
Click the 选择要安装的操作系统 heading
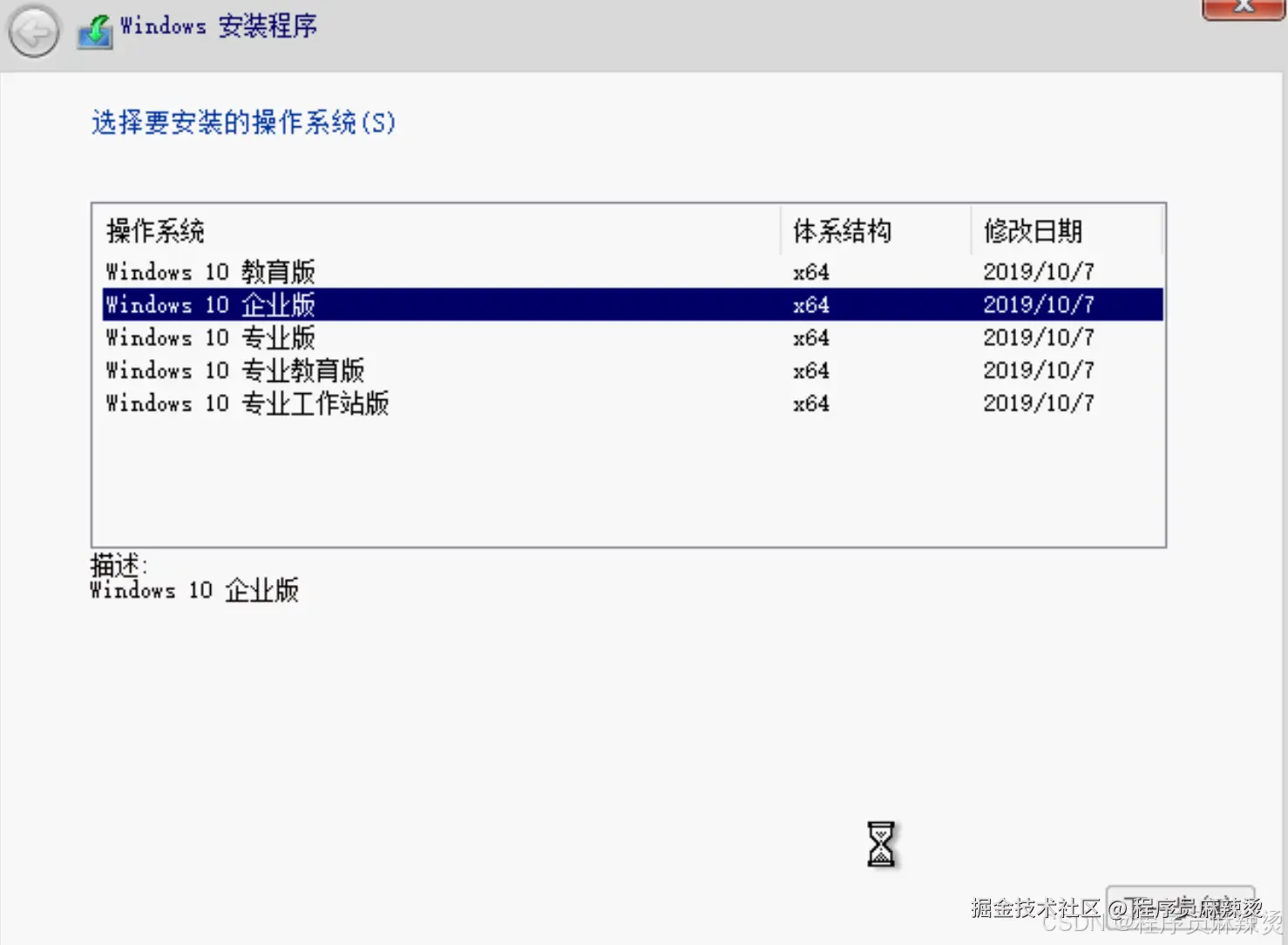pos(243,122)
